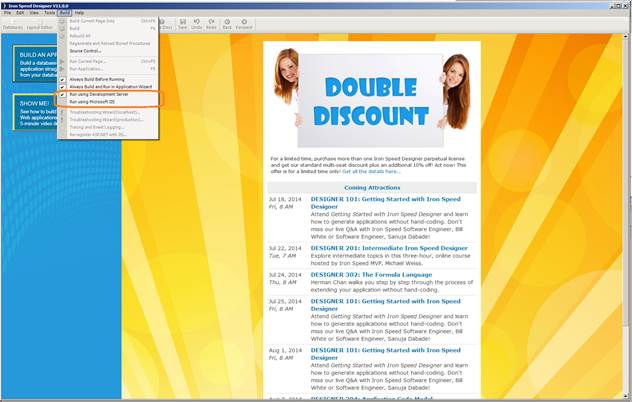Select Run using Development Server option
632x402 pixels.
[x=108, y=94]
